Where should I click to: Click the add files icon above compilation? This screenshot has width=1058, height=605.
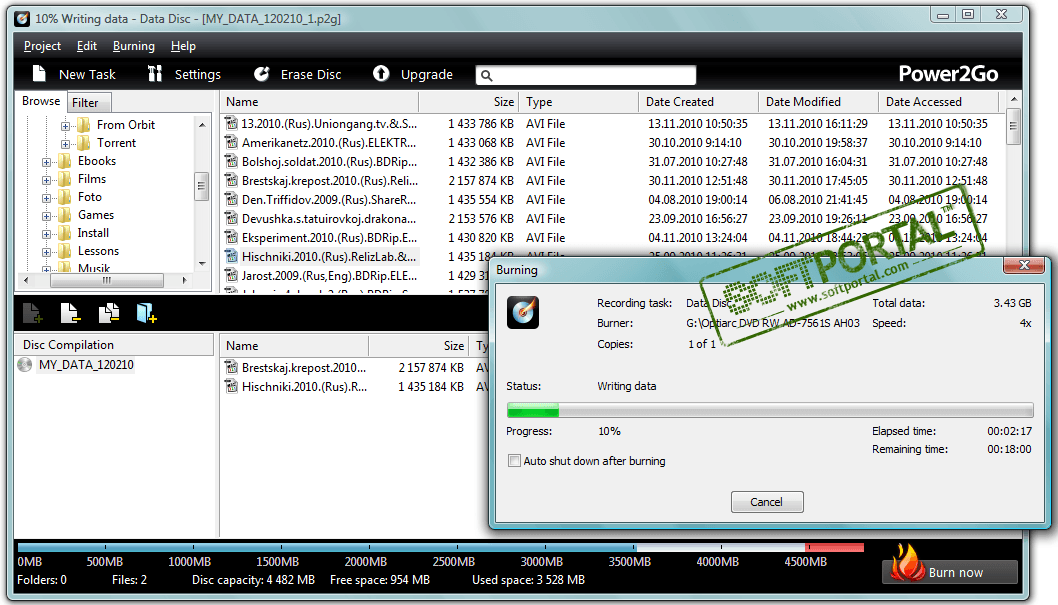(x=32, y=313)
